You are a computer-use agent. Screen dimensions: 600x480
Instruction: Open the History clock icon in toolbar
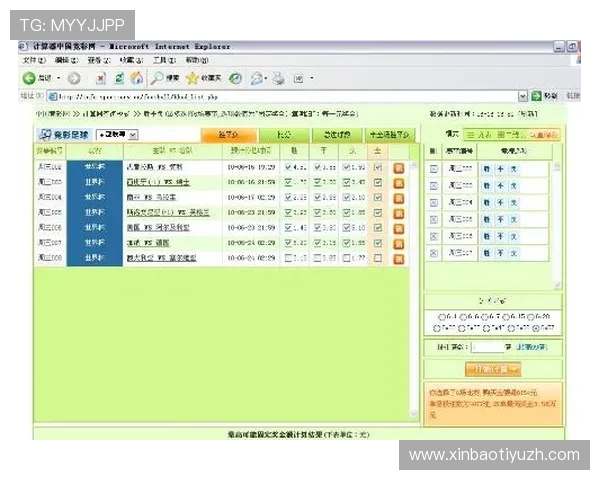(x=235, y=78)
